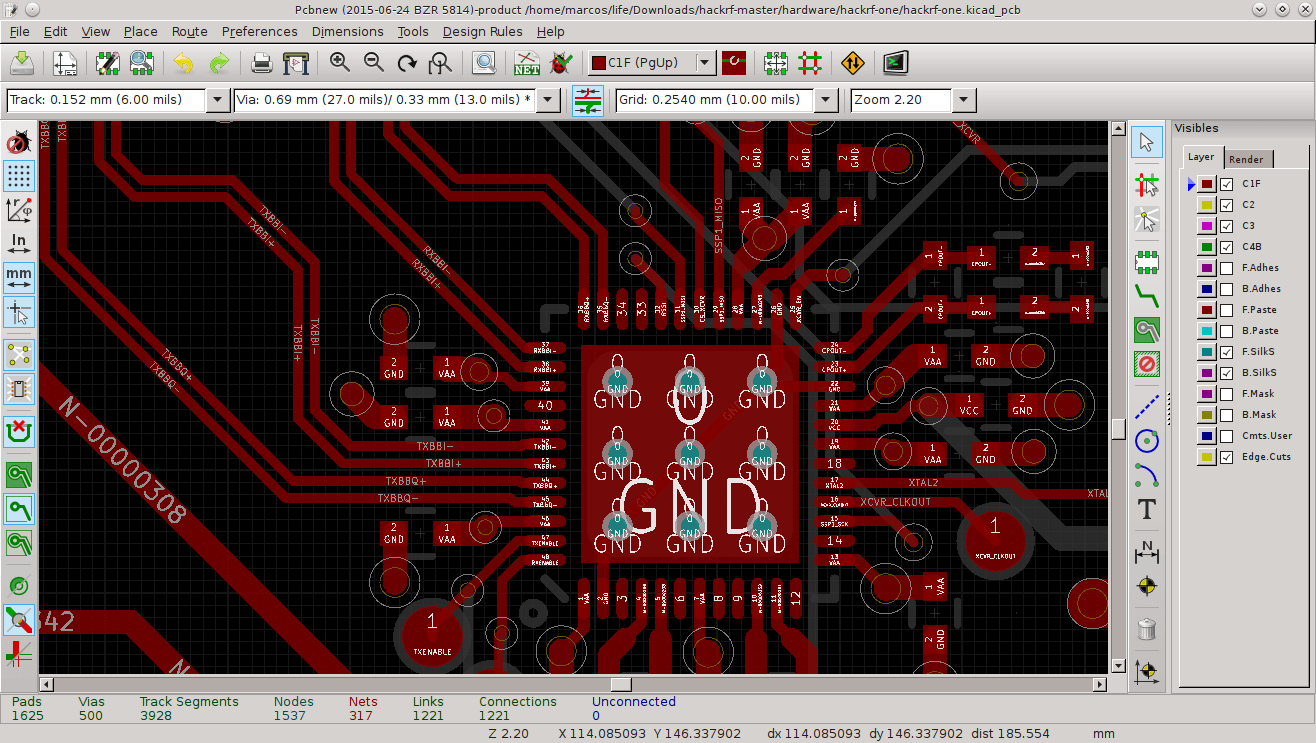Open the Route menu
Viewport: 1316px width, 743px height.
click(189, 31)
